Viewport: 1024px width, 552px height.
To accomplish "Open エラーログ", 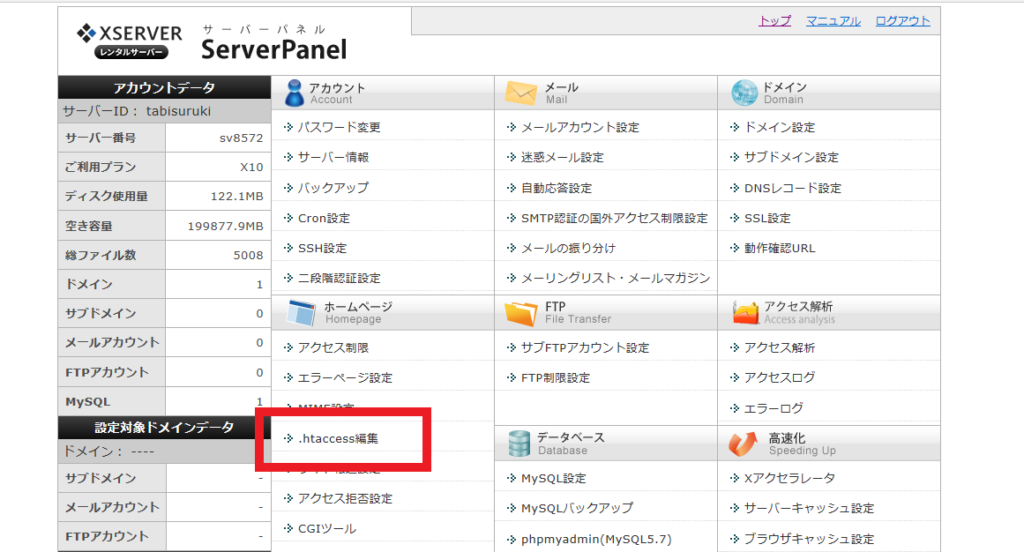I will click(x=774, y=409).
